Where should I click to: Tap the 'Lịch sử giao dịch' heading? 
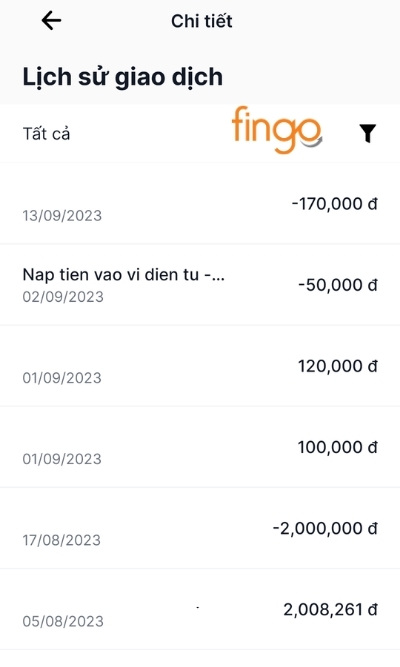point(123,77)
